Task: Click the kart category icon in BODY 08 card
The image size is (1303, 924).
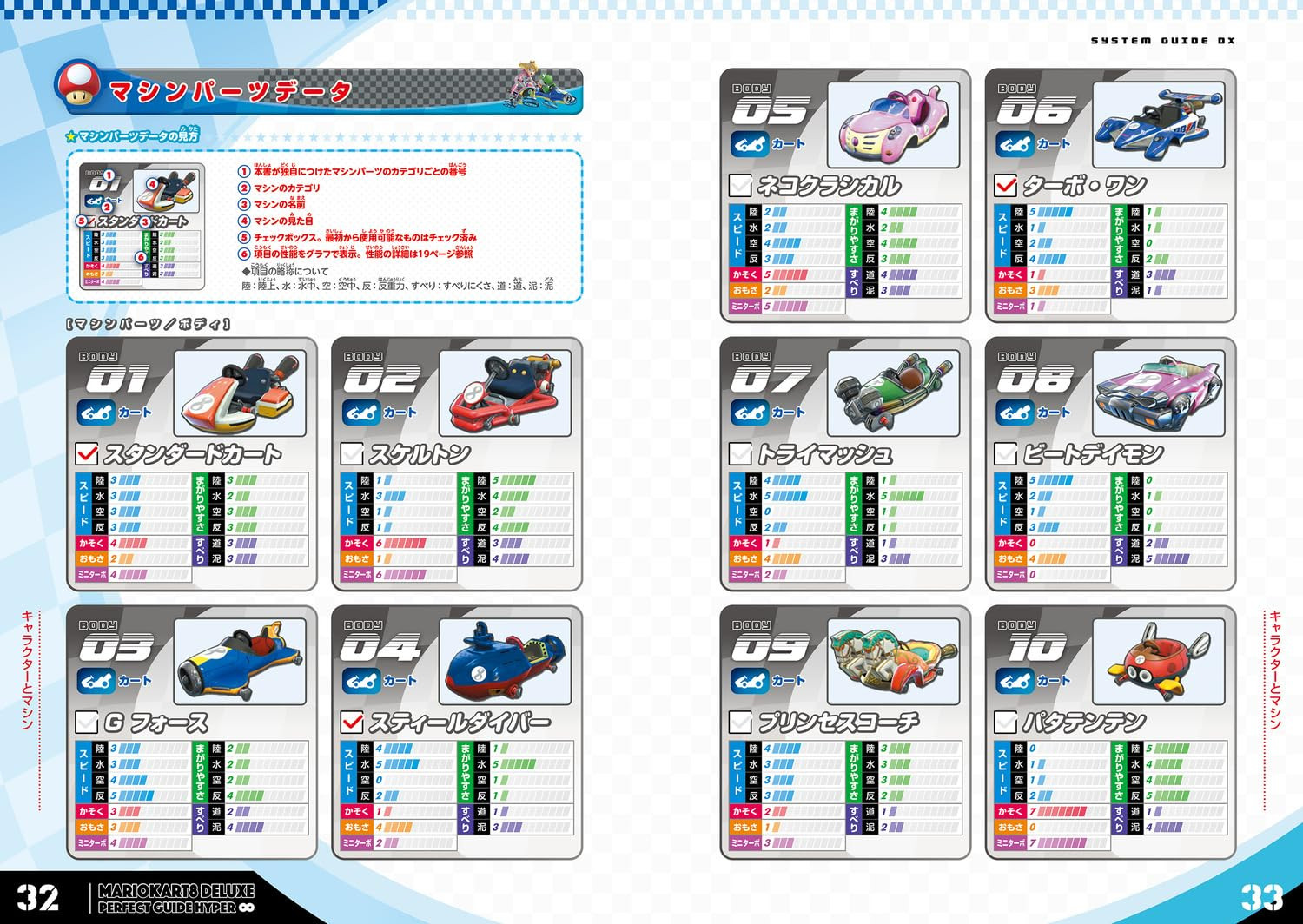Action: pos(1015,412)
